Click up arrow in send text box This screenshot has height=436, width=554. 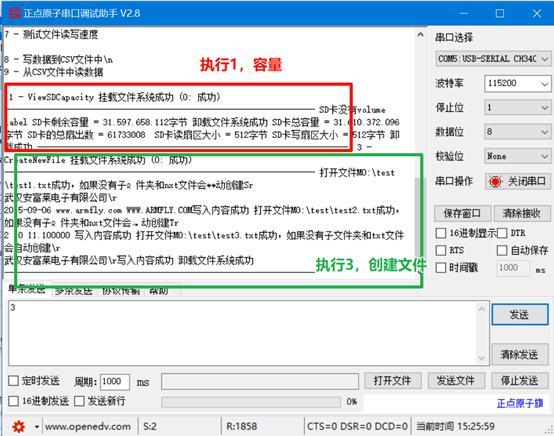point(482,310)
